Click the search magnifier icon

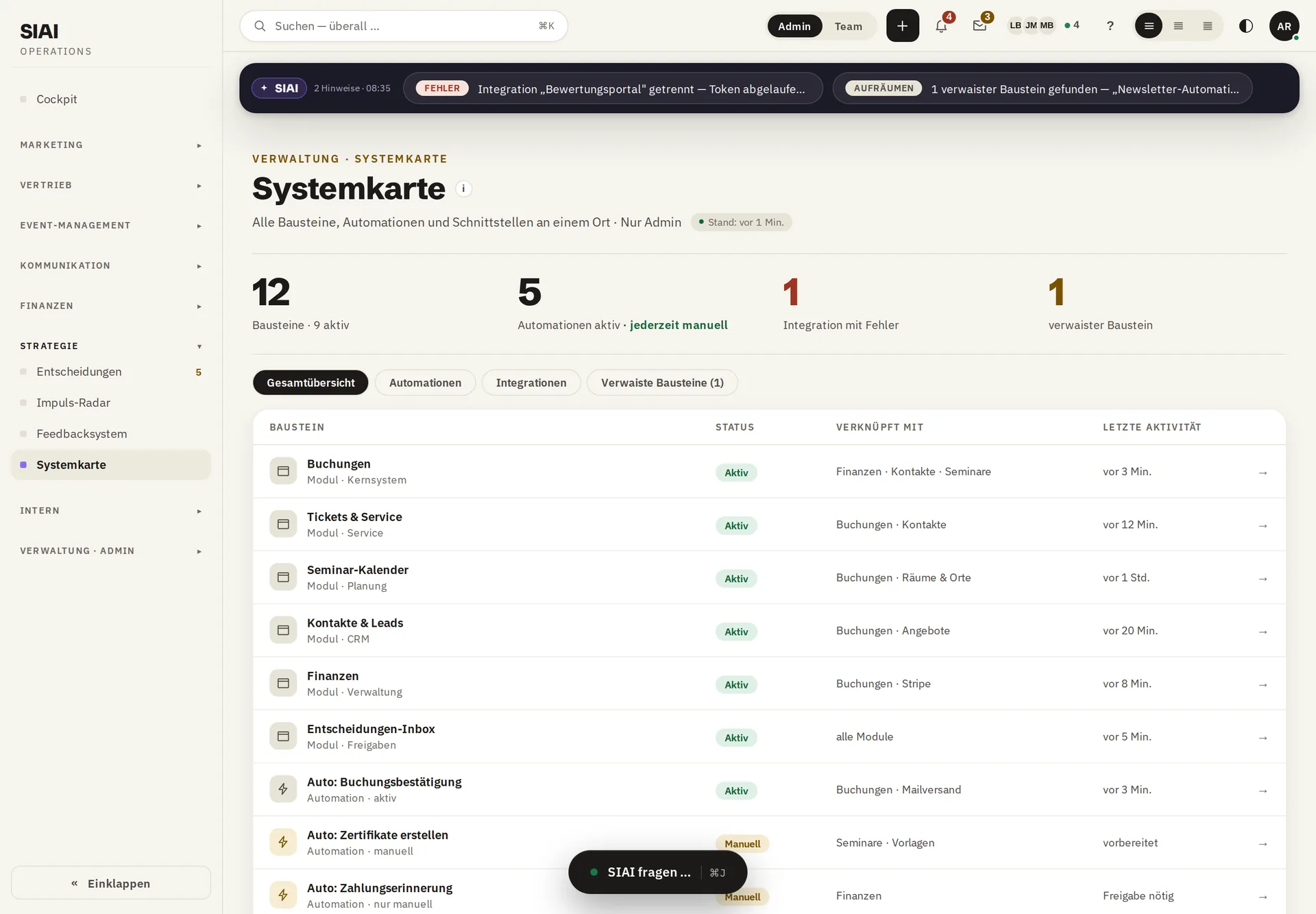(260, 26)
